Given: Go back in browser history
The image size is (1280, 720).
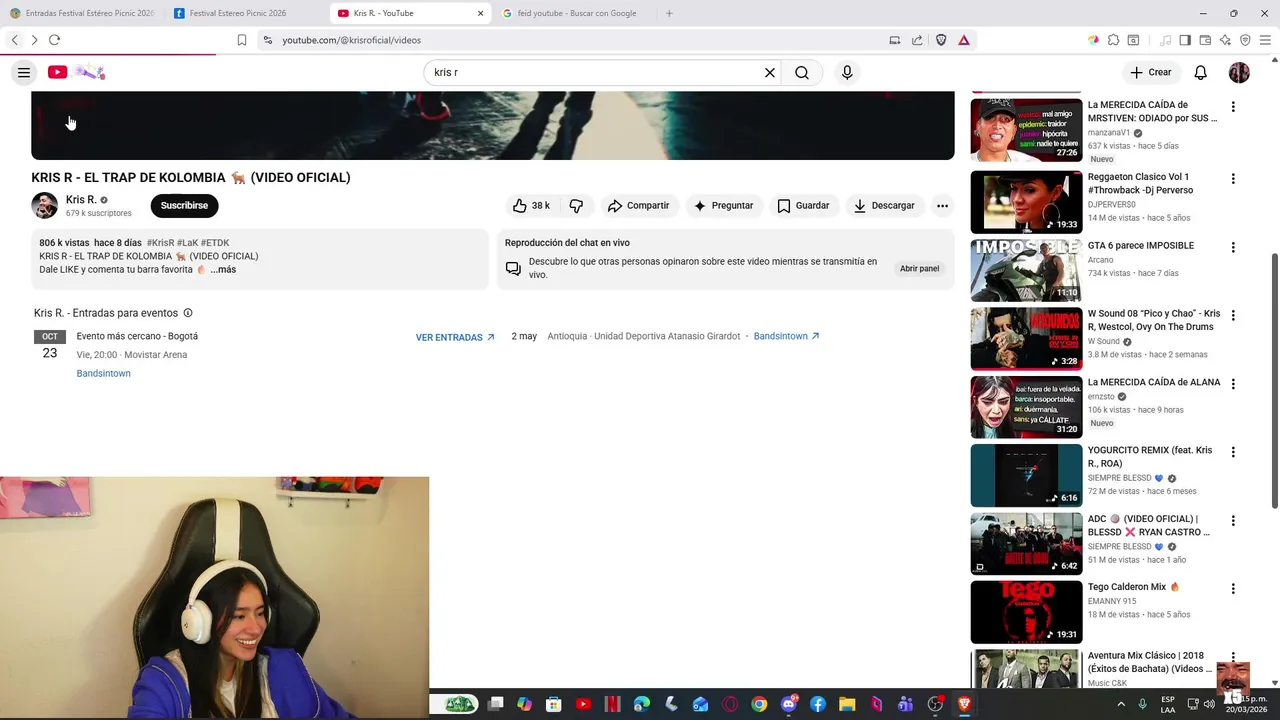Looking at the screenshot, I should pyautogui.click(x=14, y=40).
